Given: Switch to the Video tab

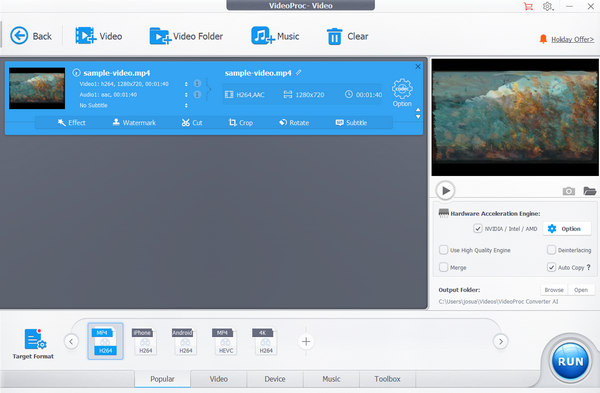Looking at the screenshot, I should point(218,379).
